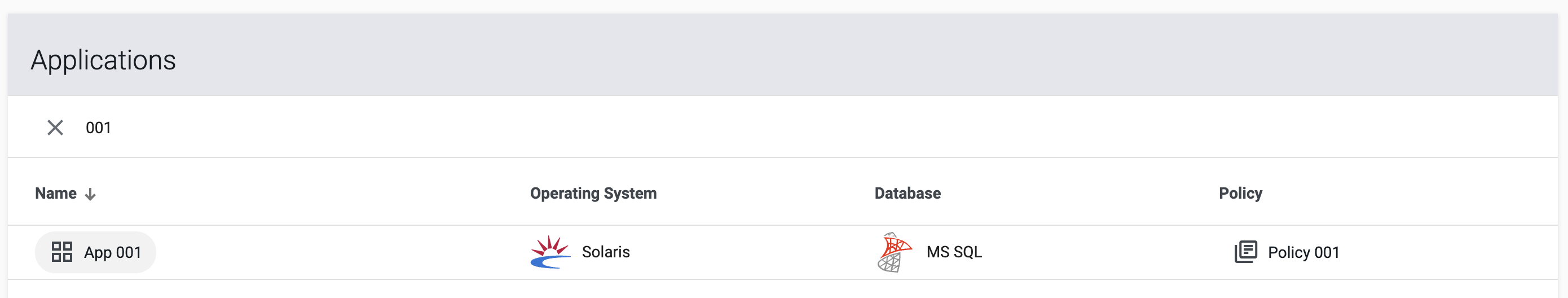Image resolution: width=1568 pixels, height=298 pixels.
Task: Click the Solaris sun logo icon
Action: pos(550,252)
